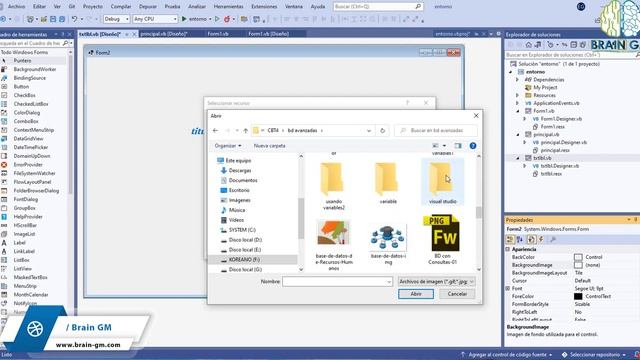640x360 pixels.
Task: Click the Buscar en bd avanzadas field
Action: click(436, 131)
